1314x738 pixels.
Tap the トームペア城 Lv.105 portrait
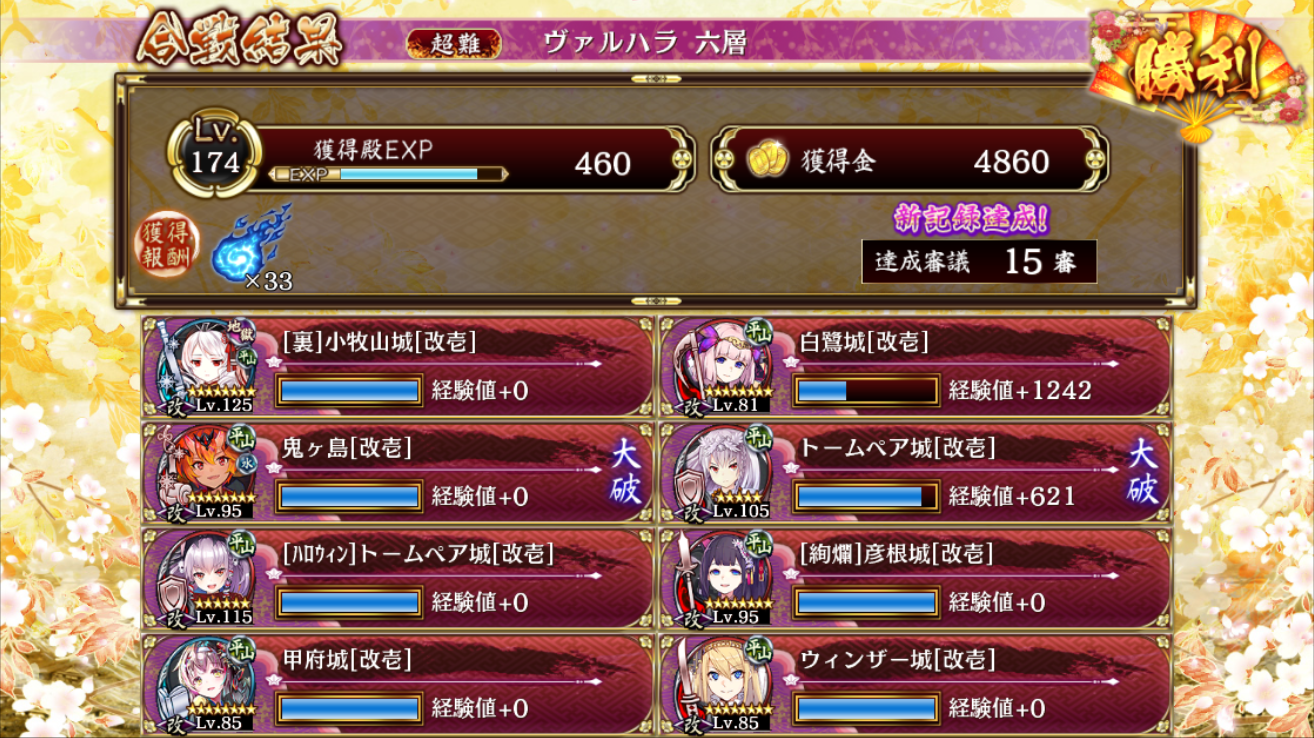click(726, 472)
